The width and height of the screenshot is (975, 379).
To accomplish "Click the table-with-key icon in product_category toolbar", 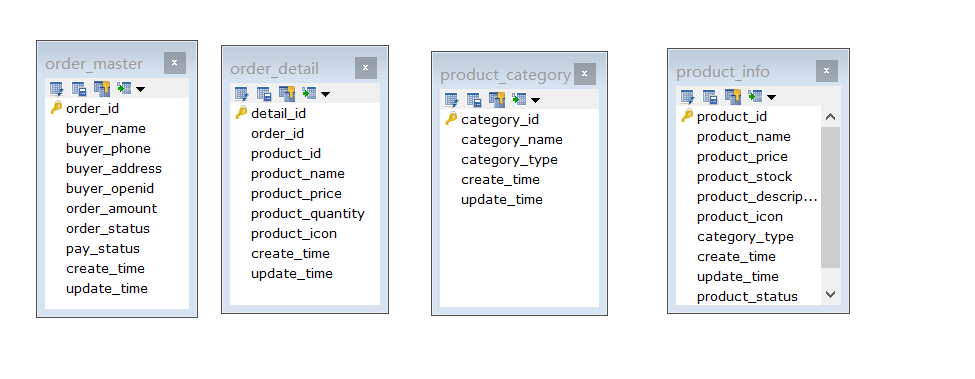I will (497, 99).
